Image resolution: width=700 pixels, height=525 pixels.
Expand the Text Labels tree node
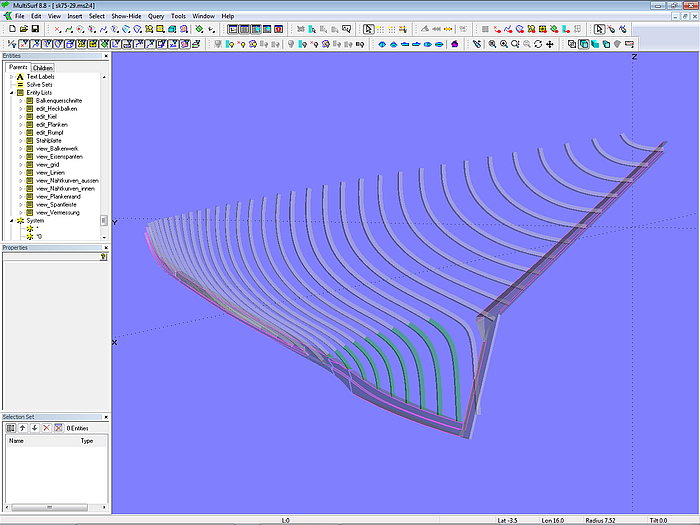(11, 76)
